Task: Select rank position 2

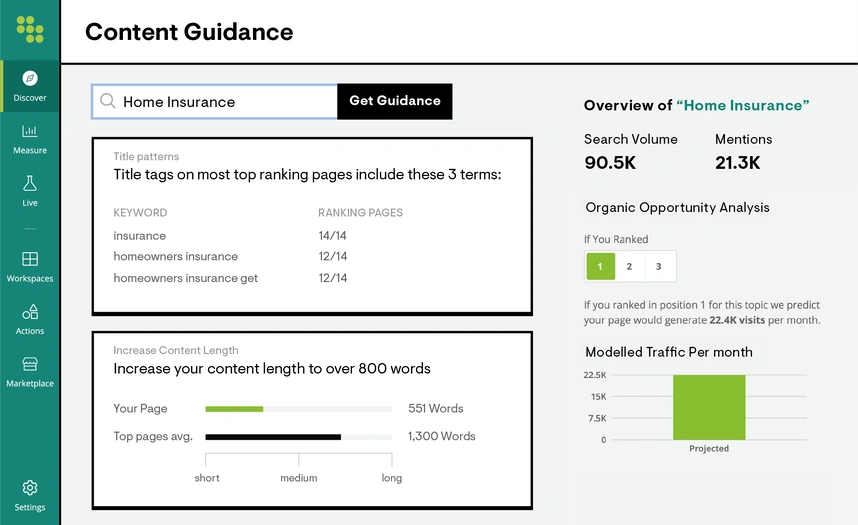Action: click(629, 266)
